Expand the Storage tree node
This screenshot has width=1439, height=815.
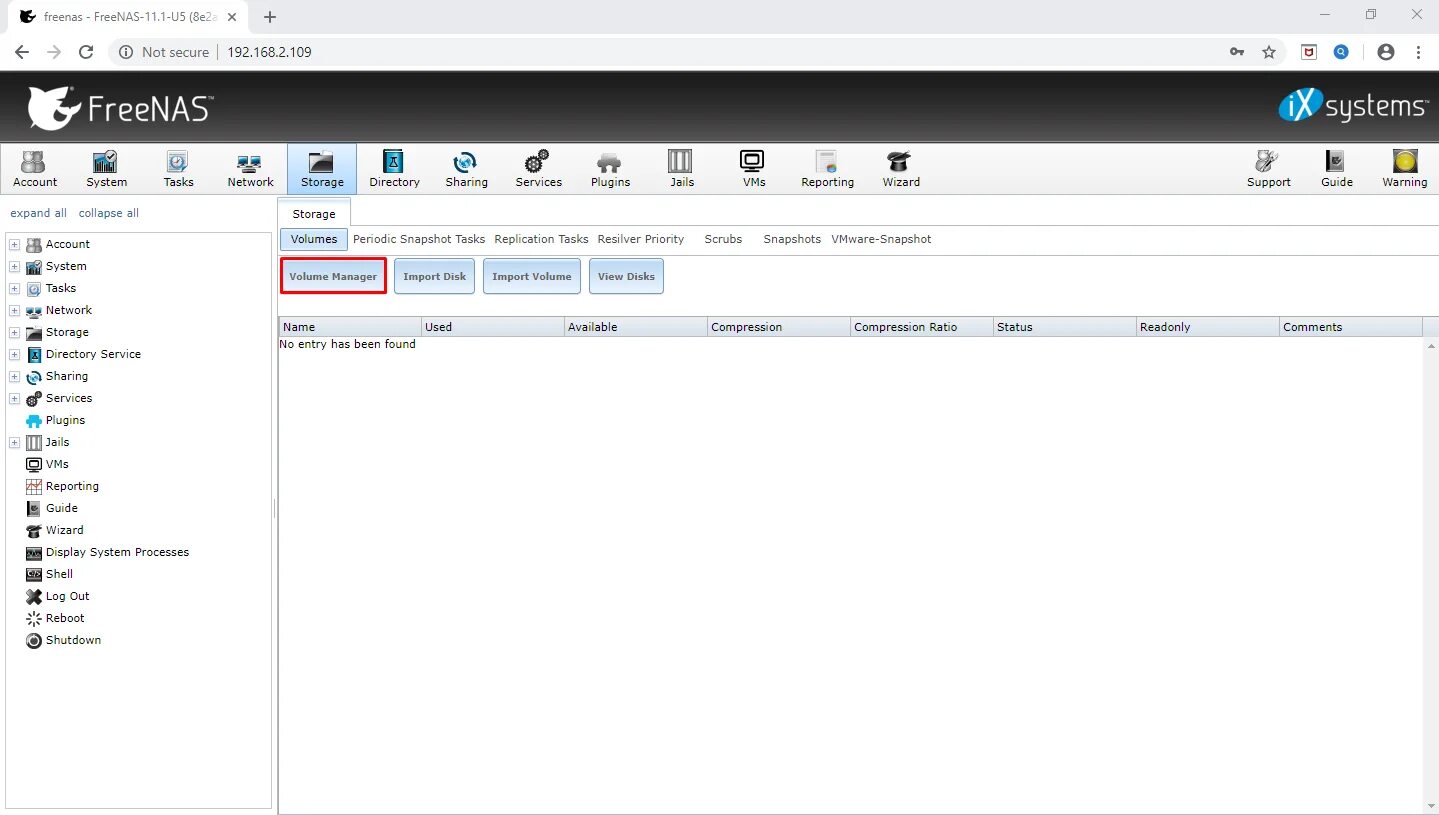pyautogui.click(x=15, y=333)
